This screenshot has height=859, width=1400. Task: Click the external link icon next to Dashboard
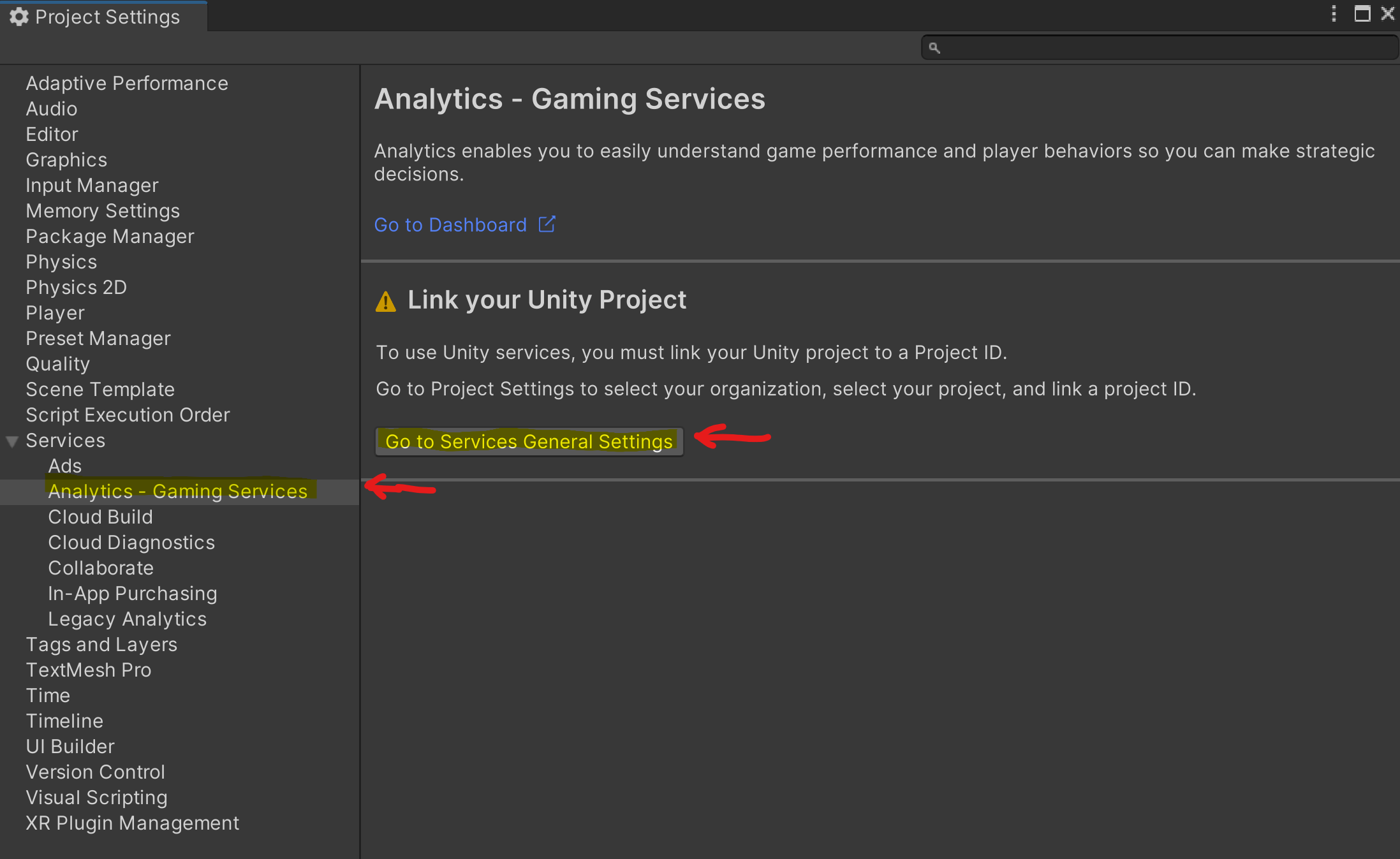coord(548,224)
